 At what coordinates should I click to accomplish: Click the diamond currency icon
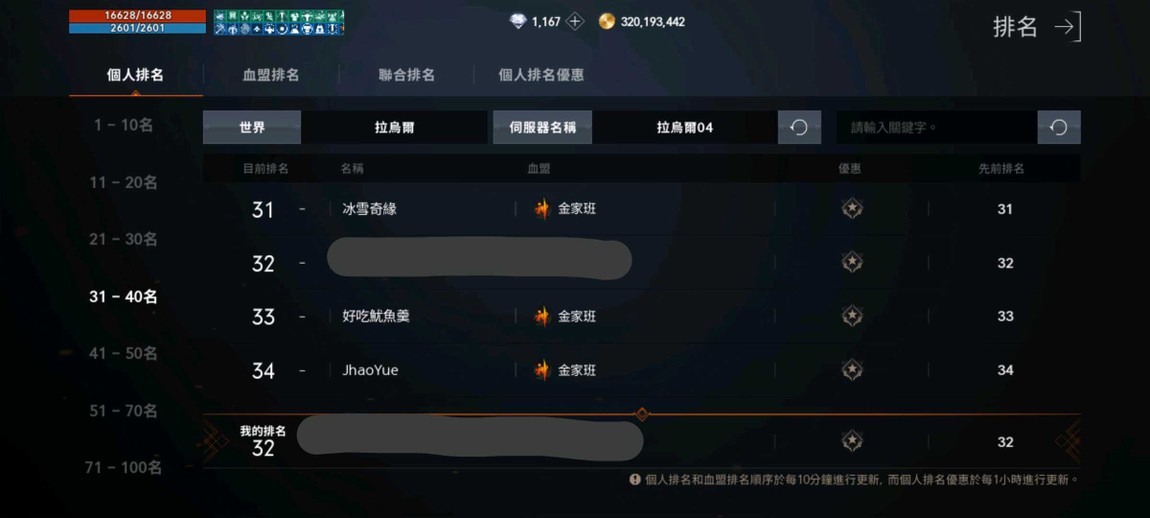tap(518, 22)
